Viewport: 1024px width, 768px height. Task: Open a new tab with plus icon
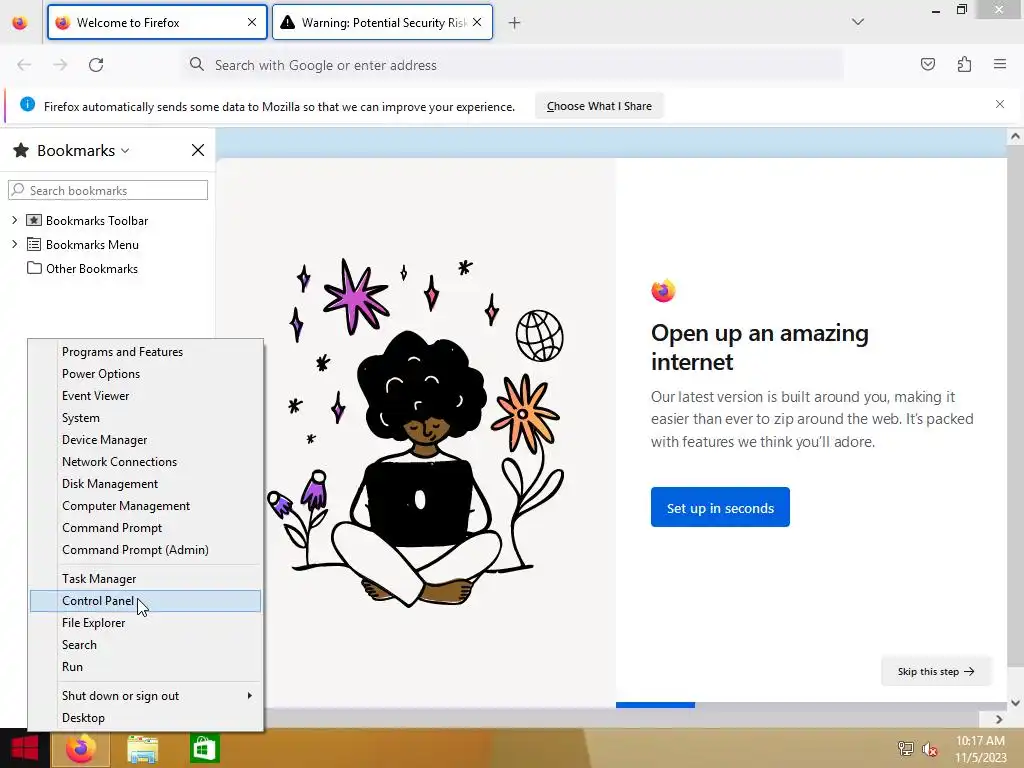pos(515,23)
